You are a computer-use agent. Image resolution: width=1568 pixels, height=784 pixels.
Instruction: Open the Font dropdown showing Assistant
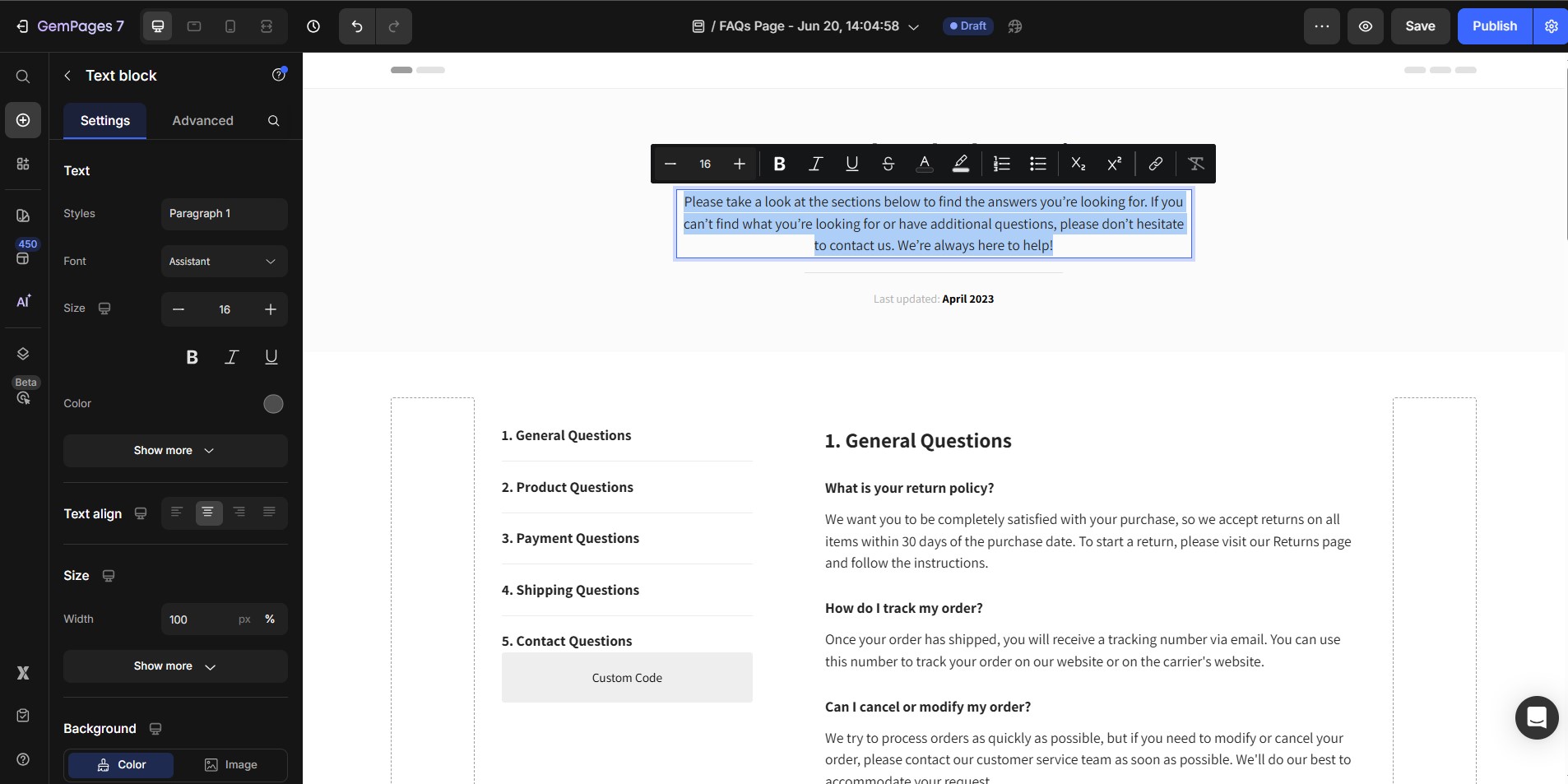click(224, 262)
